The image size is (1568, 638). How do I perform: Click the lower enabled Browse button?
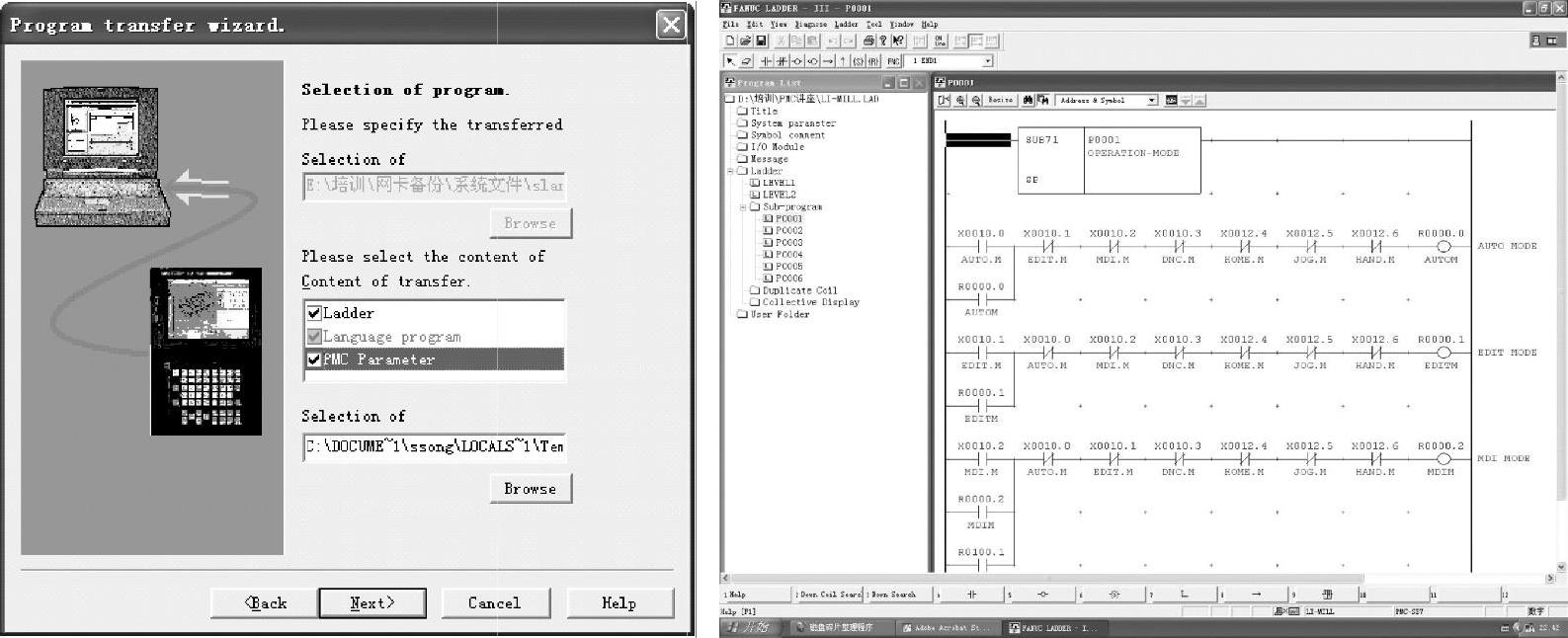click(x=531, y=488)
